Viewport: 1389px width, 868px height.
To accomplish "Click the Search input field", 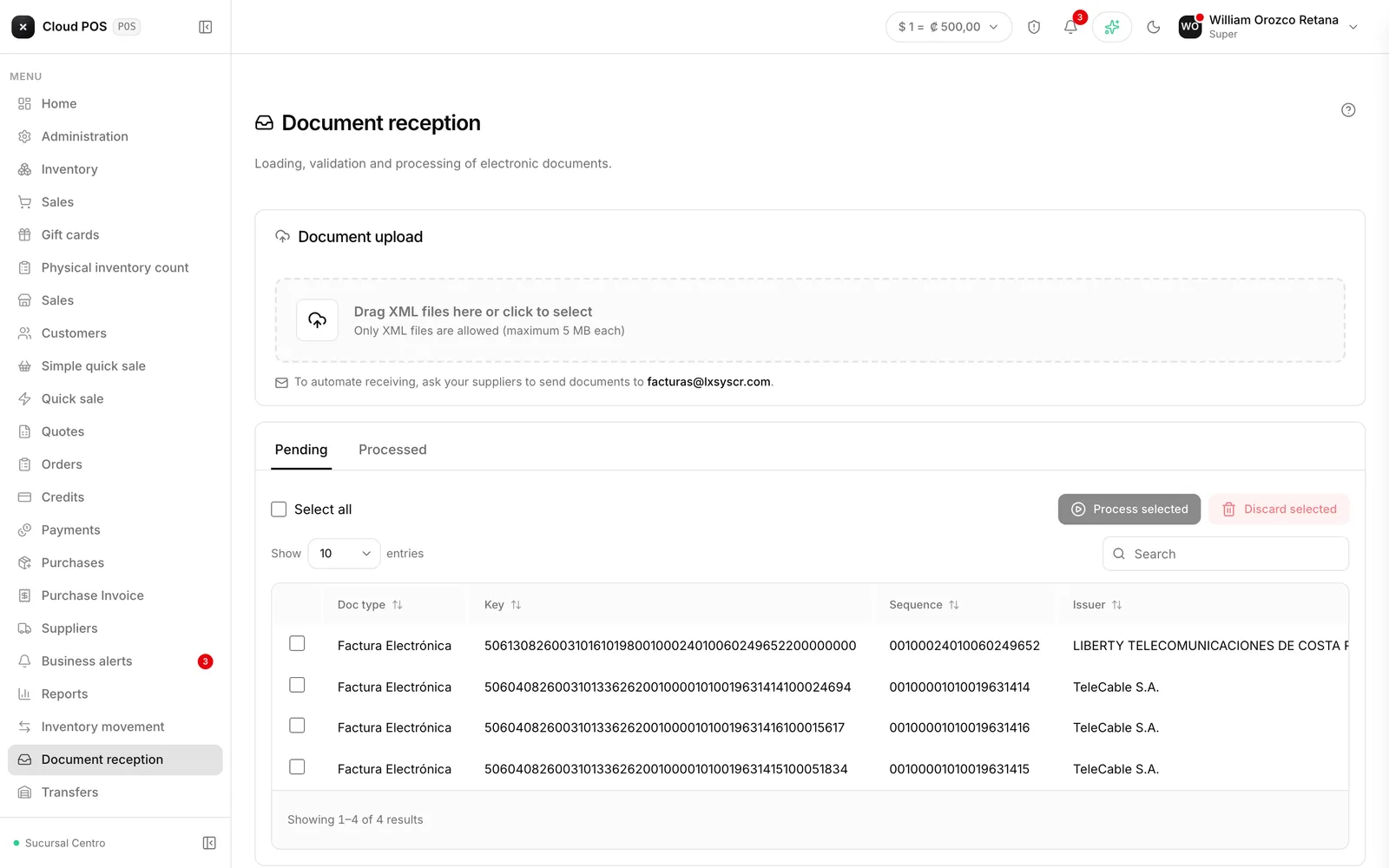I will tap(1226, 554).
